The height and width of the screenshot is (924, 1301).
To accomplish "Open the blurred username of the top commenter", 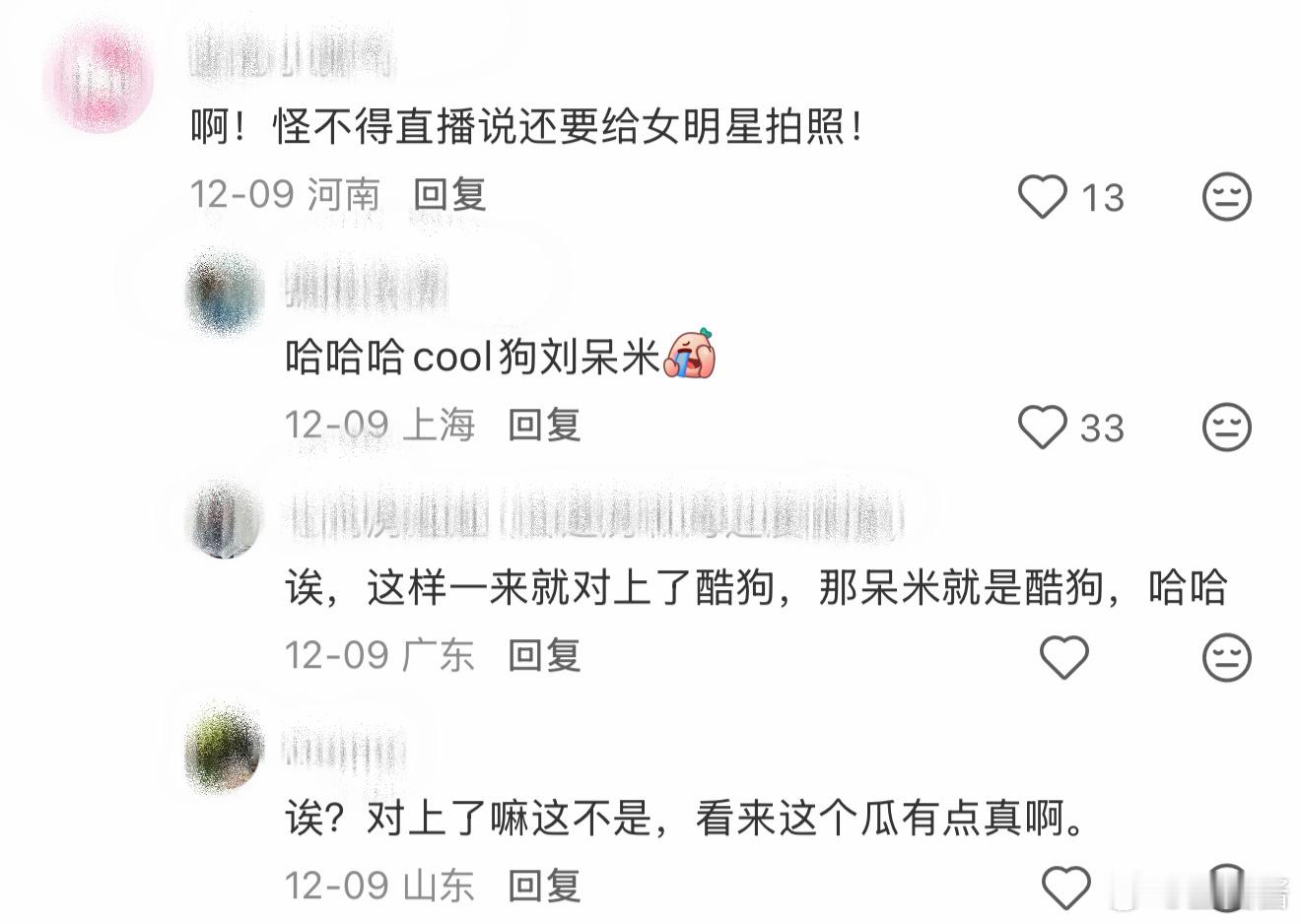I will [292, 55].
